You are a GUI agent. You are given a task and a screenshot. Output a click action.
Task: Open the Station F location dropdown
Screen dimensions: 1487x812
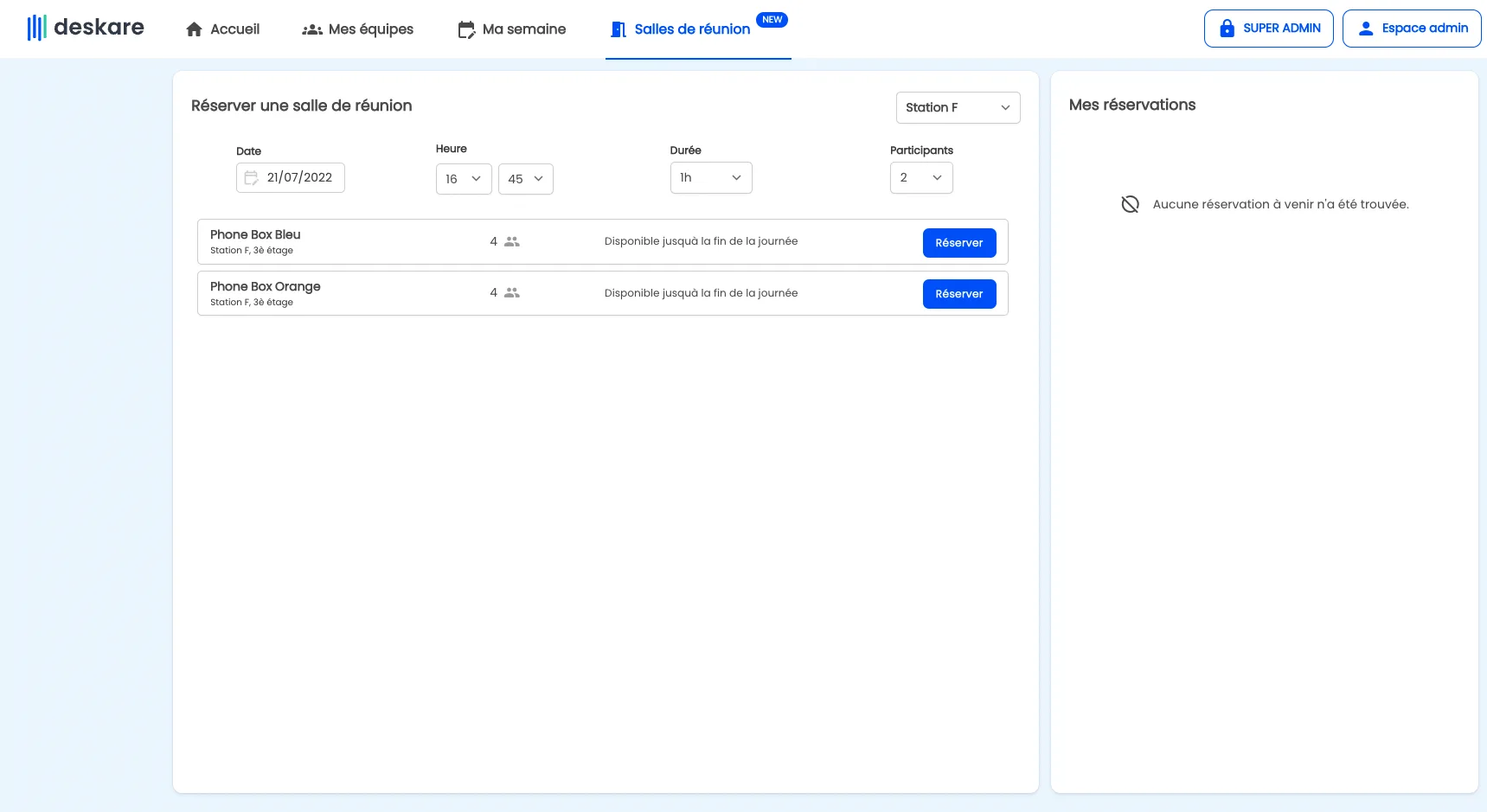(x=958, y=107)
